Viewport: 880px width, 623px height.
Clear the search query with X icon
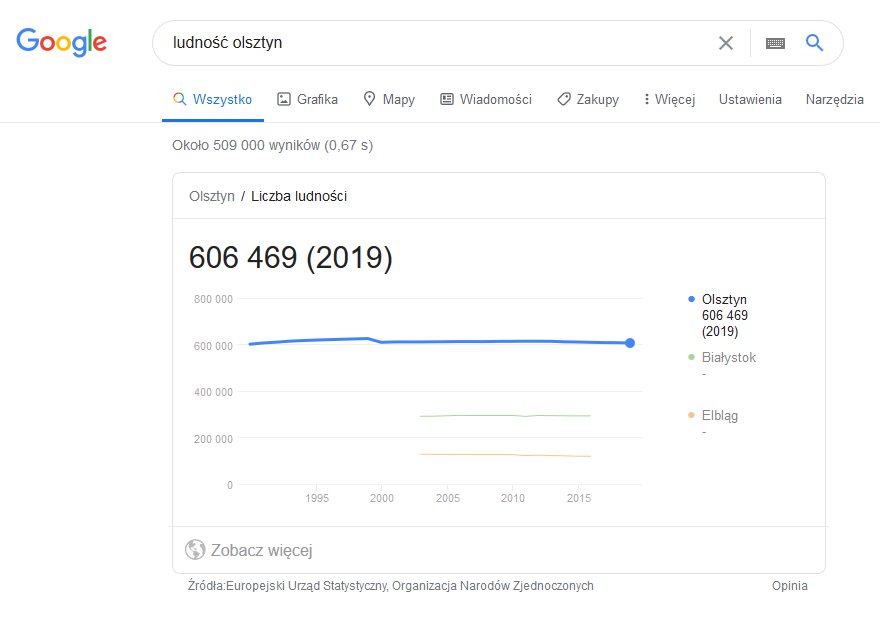726,43
